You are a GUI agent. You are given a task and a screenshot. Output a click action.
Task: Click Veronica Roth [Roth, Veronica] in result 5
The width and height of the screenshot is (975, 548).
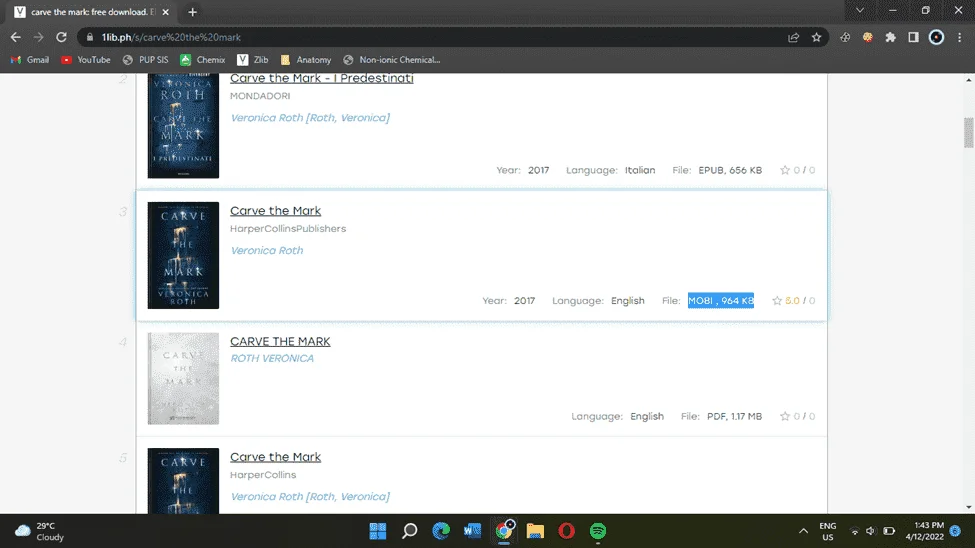310,496
